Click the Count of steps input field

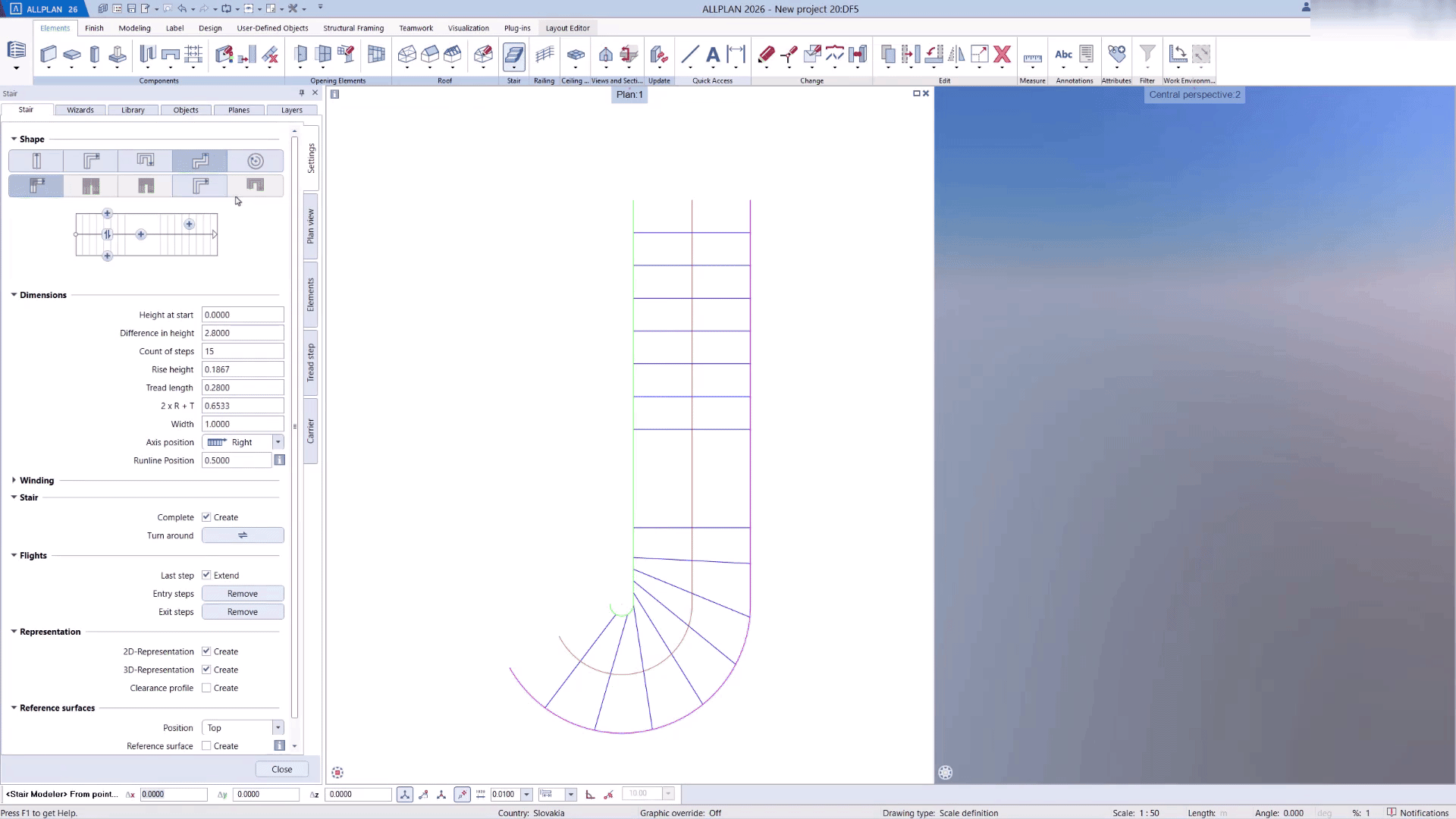coord(243,351)
